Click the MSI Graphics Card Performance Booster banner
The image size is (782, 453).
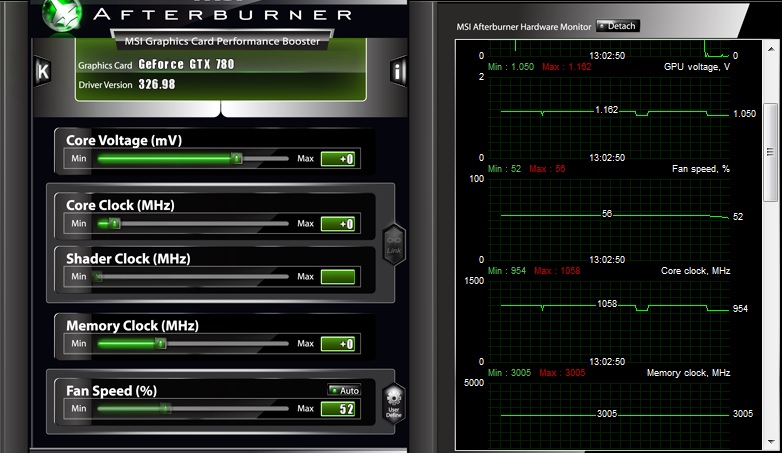[222, 41]
